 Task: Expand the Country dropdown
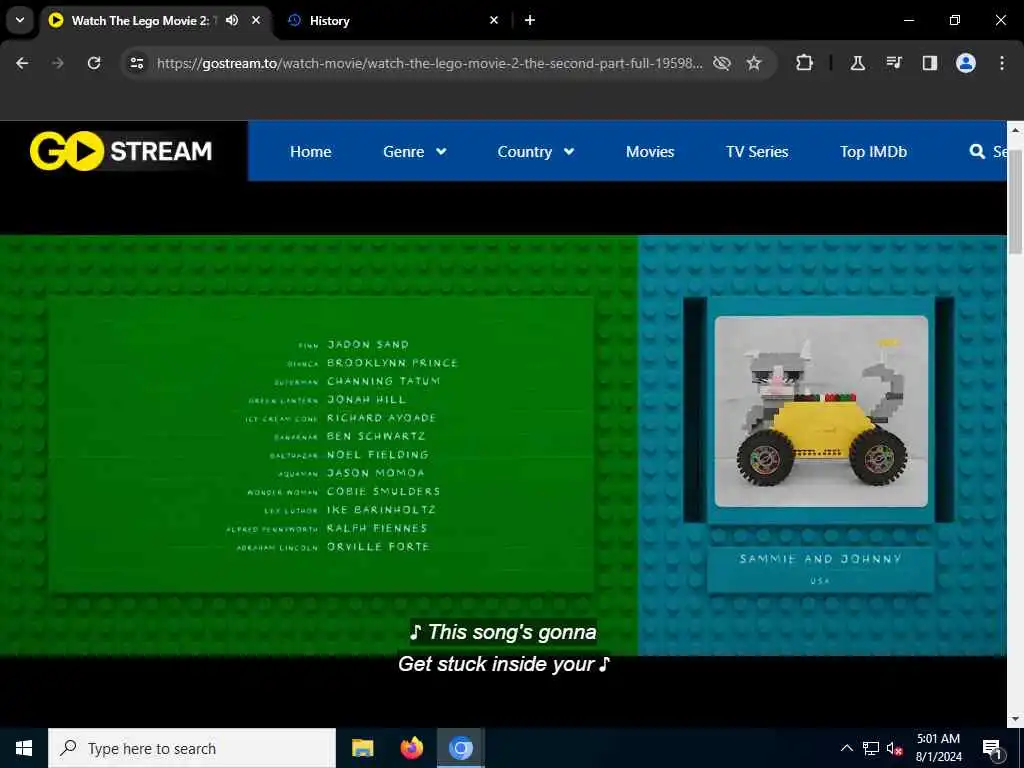click(x=536, y=152)
